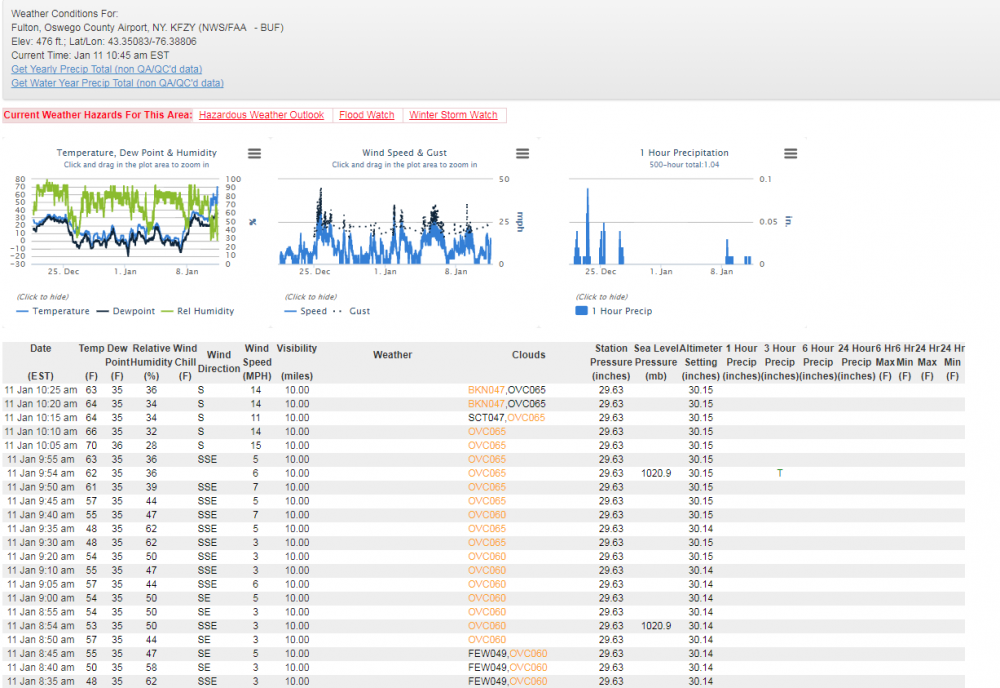Click FEW049 in the 8:35 am row
This screenshot has height=688, width=1000.
(x=488, y=682)
